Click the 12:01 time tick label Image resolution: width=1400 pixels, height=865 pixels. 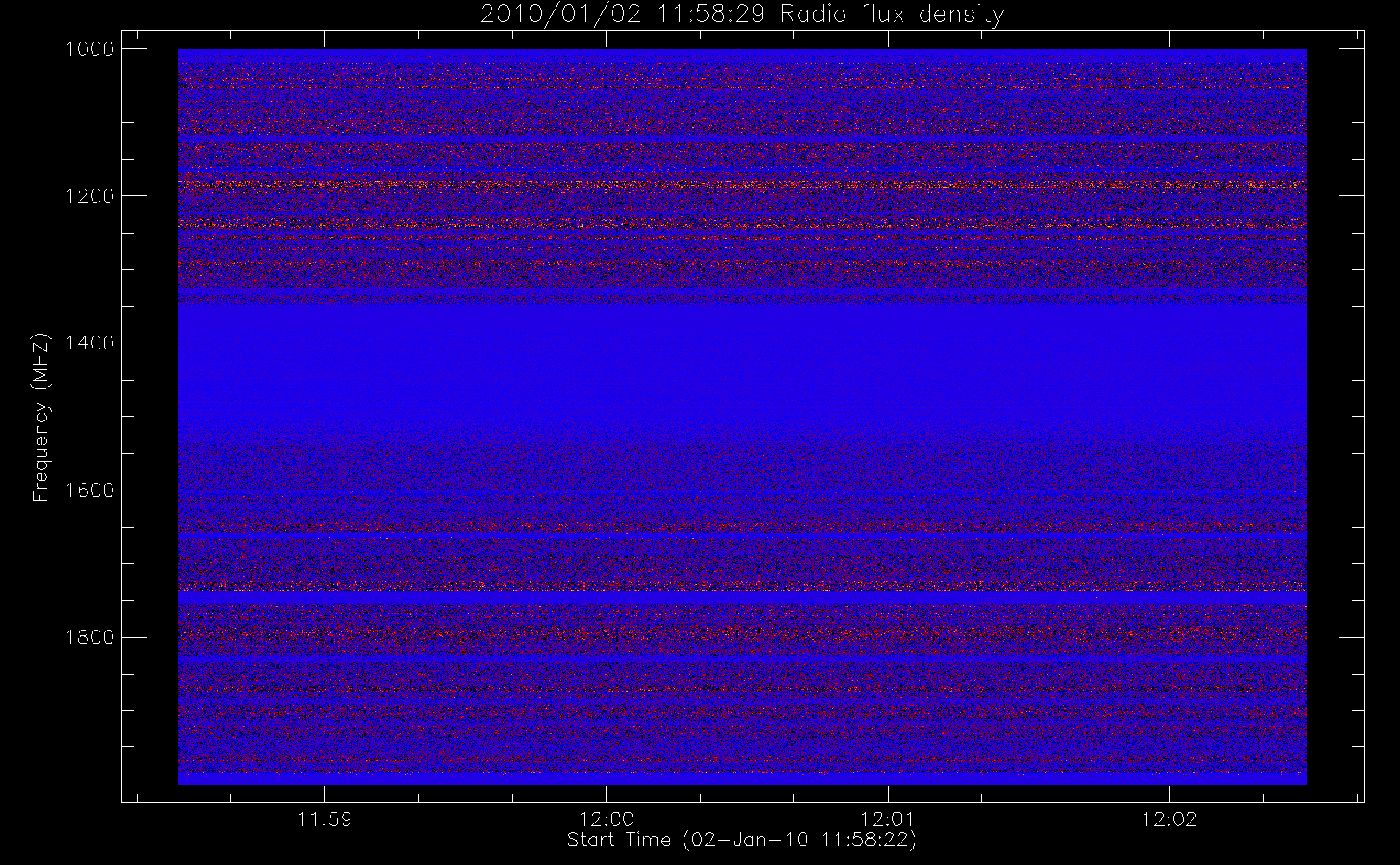click(x=888, y=819)
